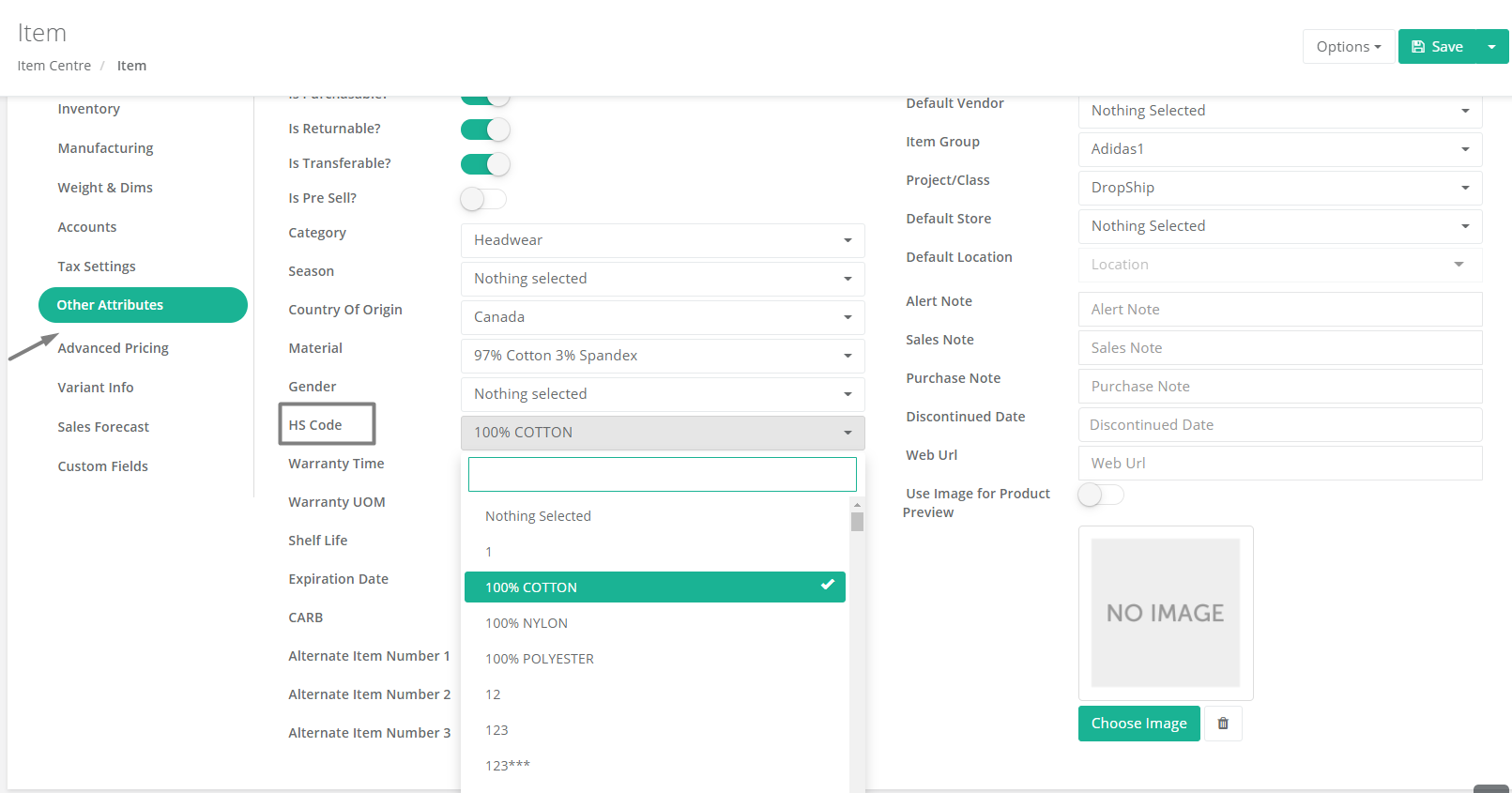Image resolution: width=1512 pixels, height=793 pixels.
Task: Disable the Is Transferable switch
Action: coord(485,164)
